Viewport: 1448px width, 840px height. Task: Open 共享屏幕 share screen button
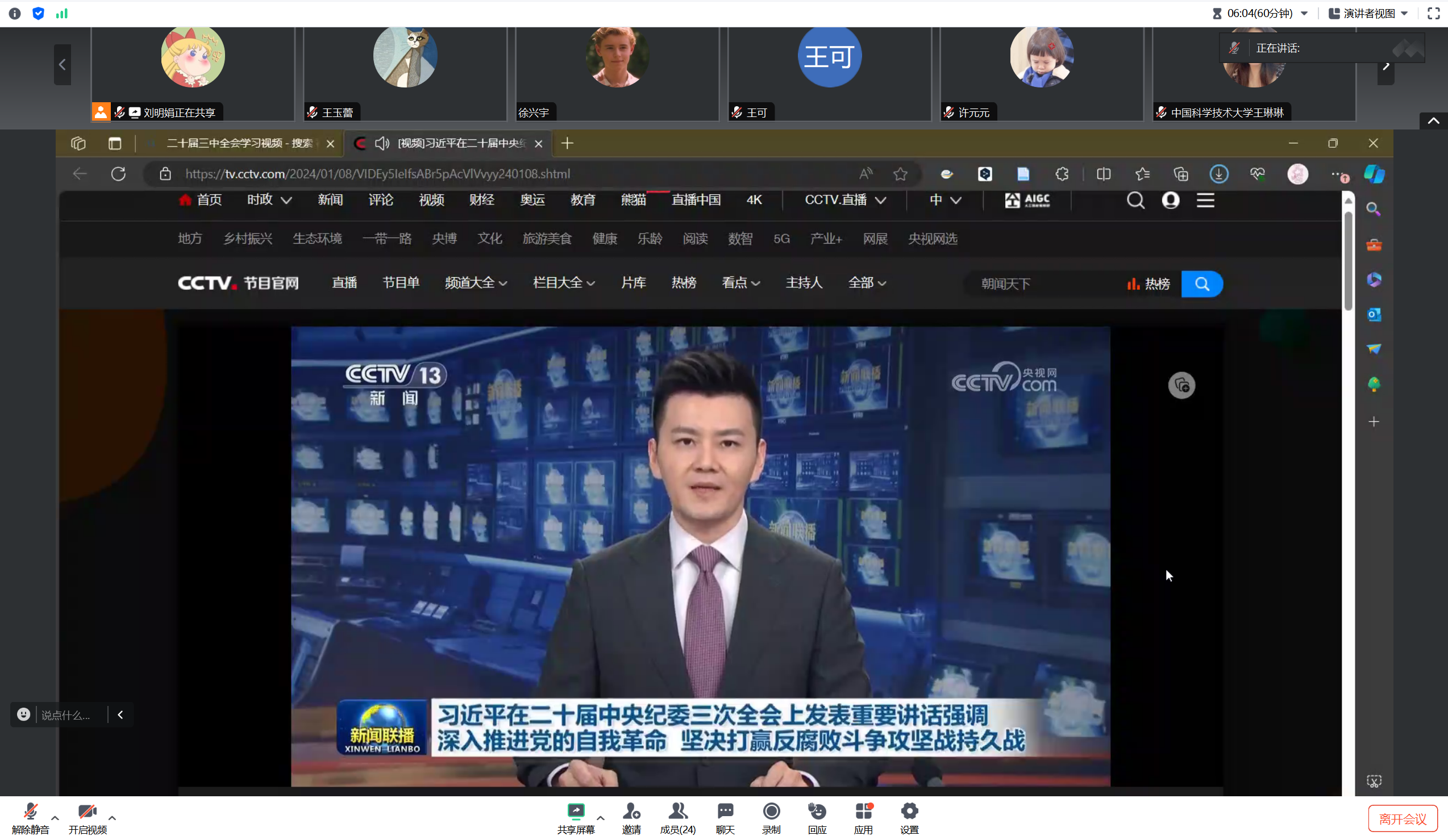pyautogui.click(x=575, y=818)
